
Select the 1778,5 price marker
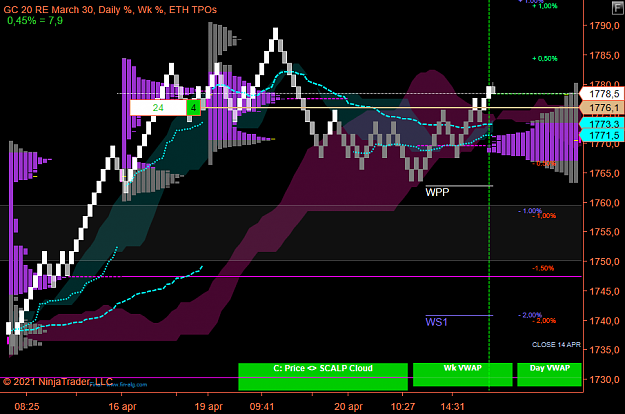click(601, 94)
